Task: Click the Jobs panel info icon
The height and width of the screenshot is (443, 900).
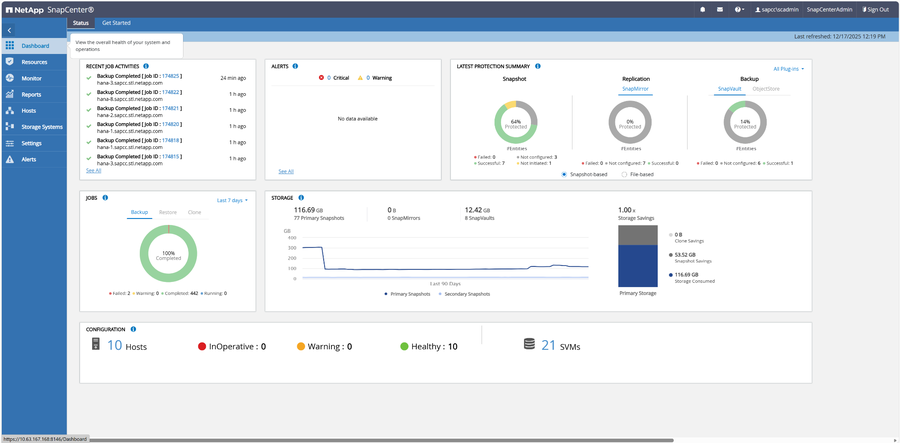Action: [x=105, y=197]
